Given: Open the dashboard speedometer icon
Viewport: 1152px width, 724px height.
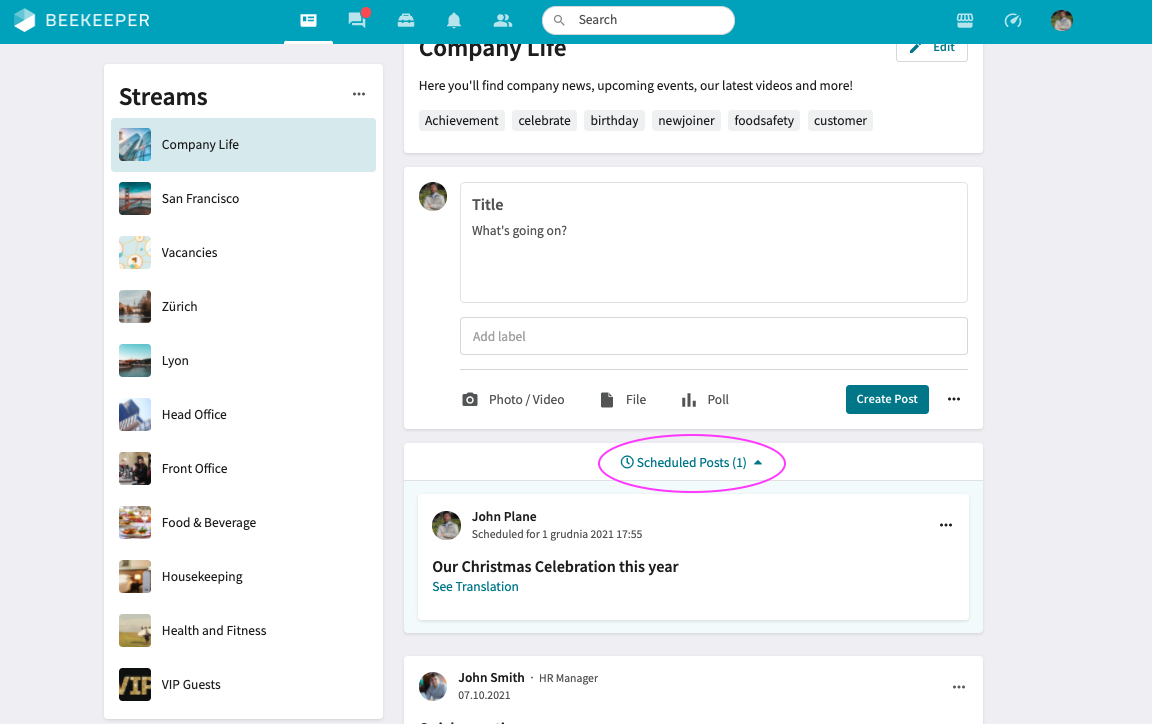Looking at the screenshot, I should point(1013,20).
